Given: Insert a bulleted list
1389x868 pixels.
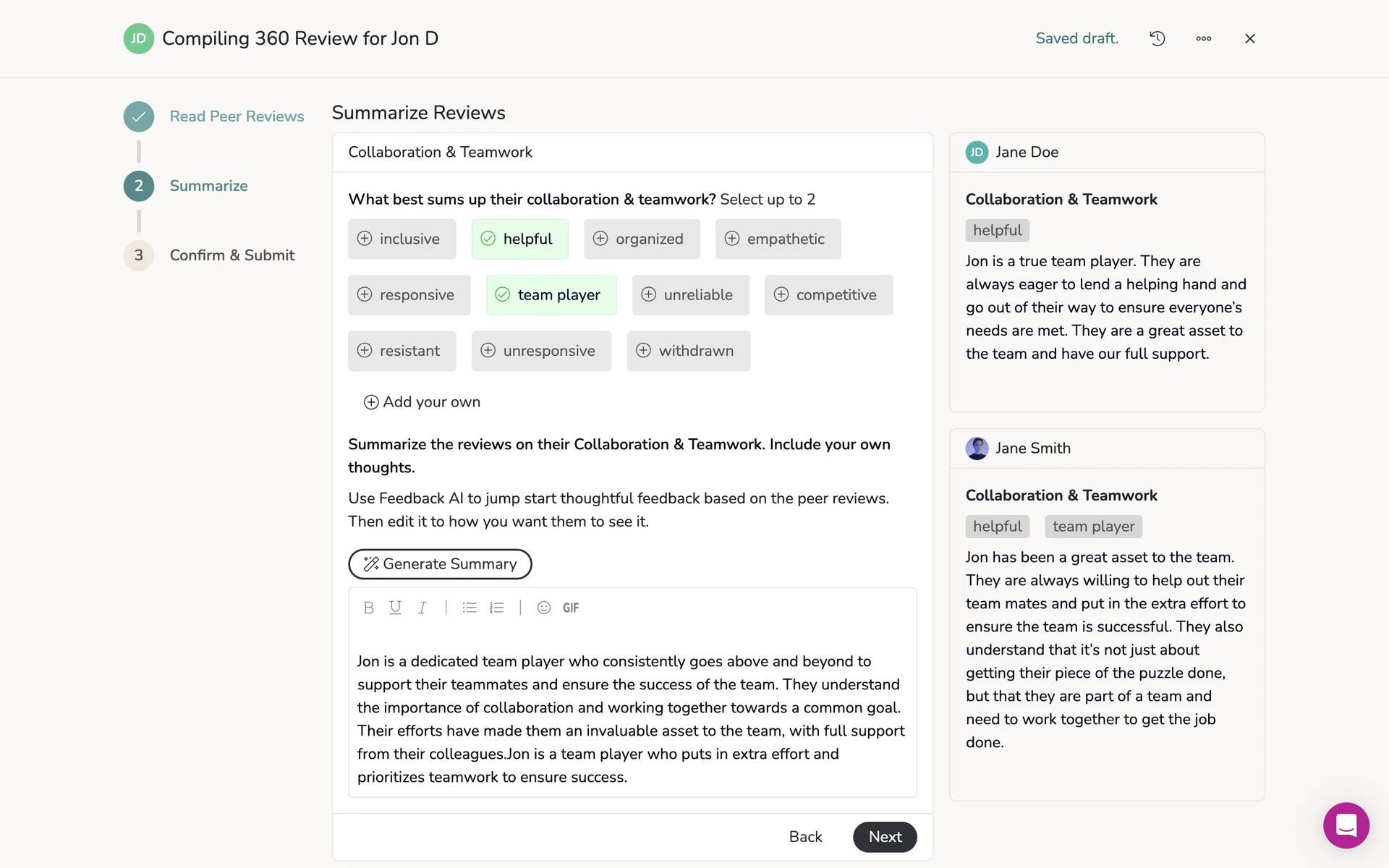Looking at the screenshot, I should 470,608.
